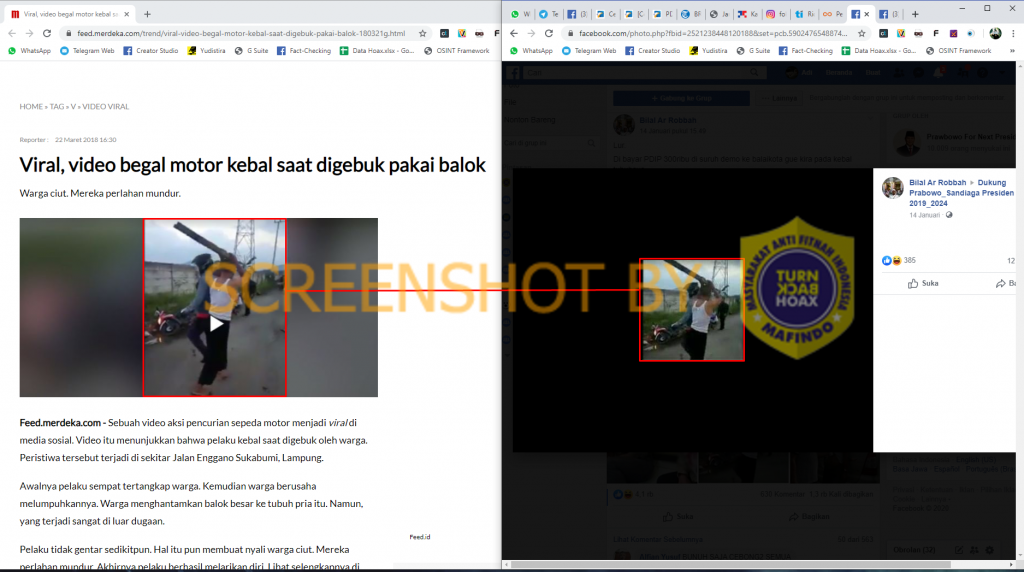Switch to the Telegram tab in right window
This screenshot has height=572, width=1024.
coord(549,14)
